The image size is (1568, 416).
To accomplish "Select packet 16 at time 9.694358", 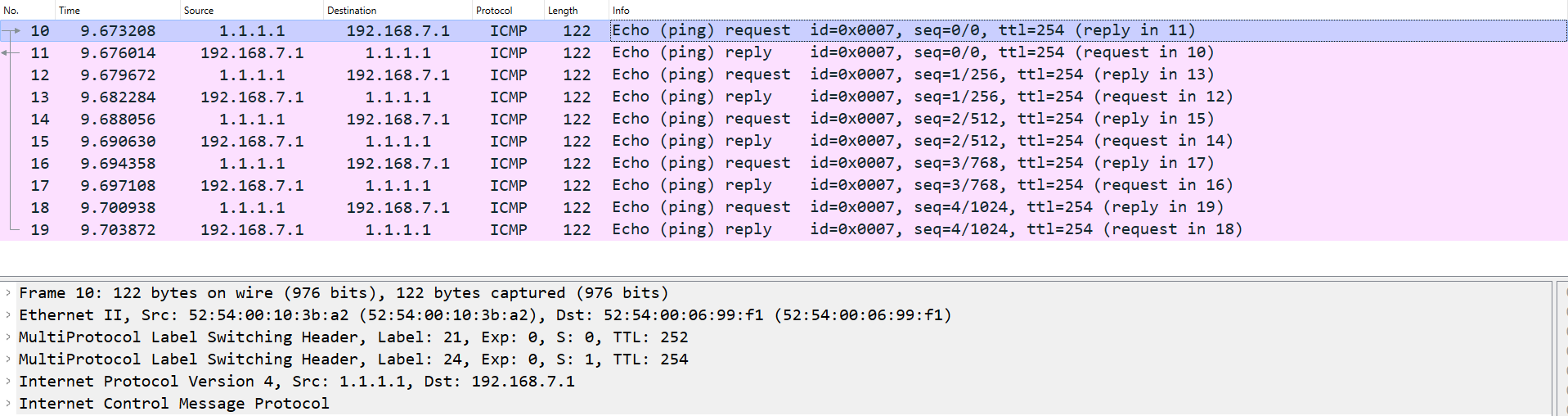I will (x=491, y=163).
